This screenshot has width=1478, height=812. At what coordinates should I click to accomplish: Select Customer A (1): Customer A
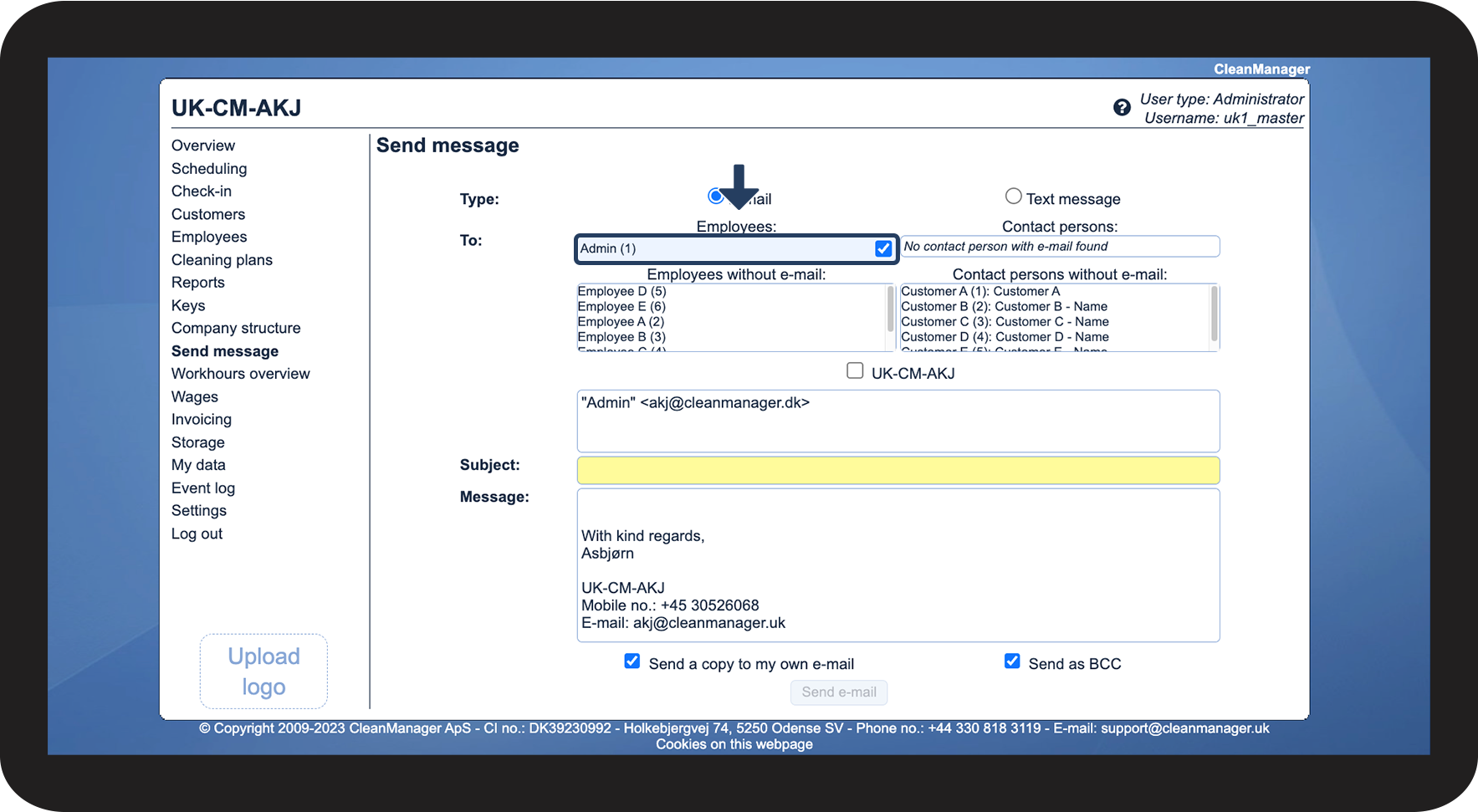tap(980, 291)
